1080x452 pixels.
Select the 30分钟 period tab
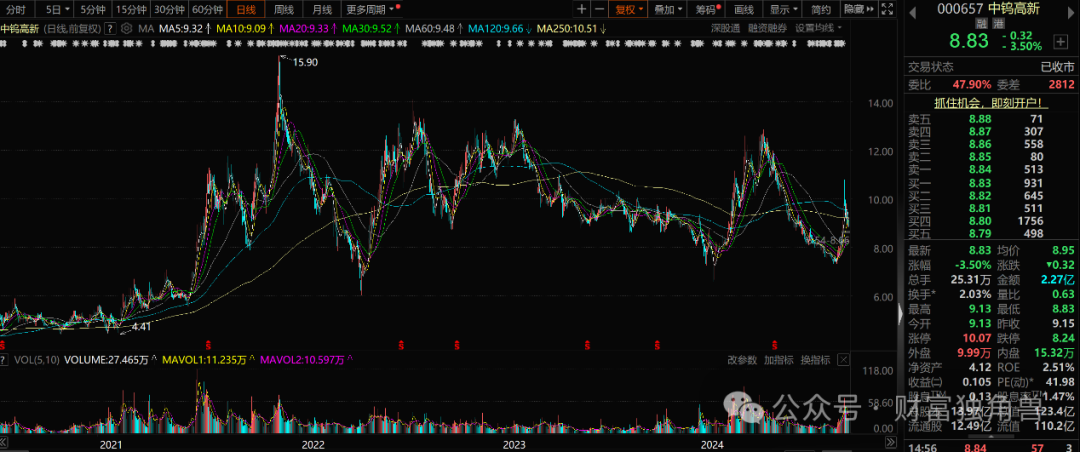[169, 10]
